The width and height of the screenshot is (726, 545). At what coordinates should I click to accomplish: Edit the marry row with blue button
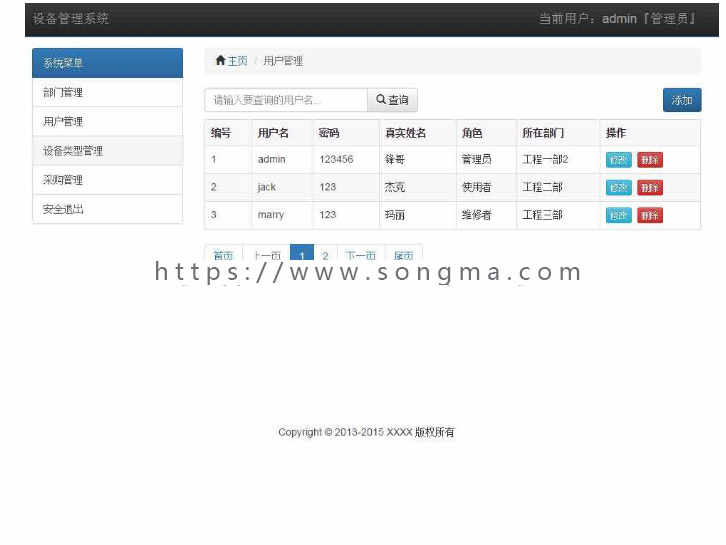click(x=619, y=215)
